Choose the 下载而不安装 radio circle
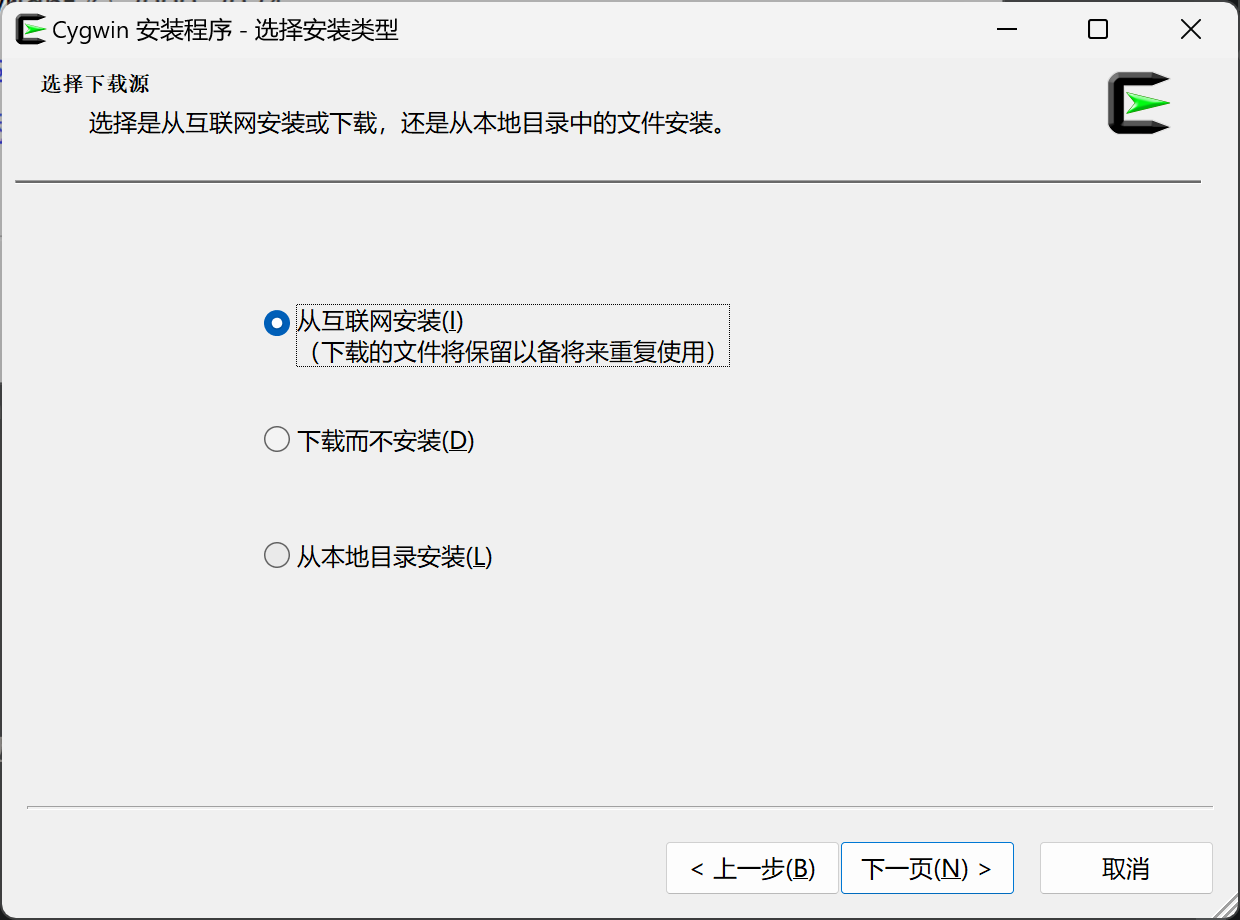This screenshot has width=1240, height=920. tap(277, 440)
